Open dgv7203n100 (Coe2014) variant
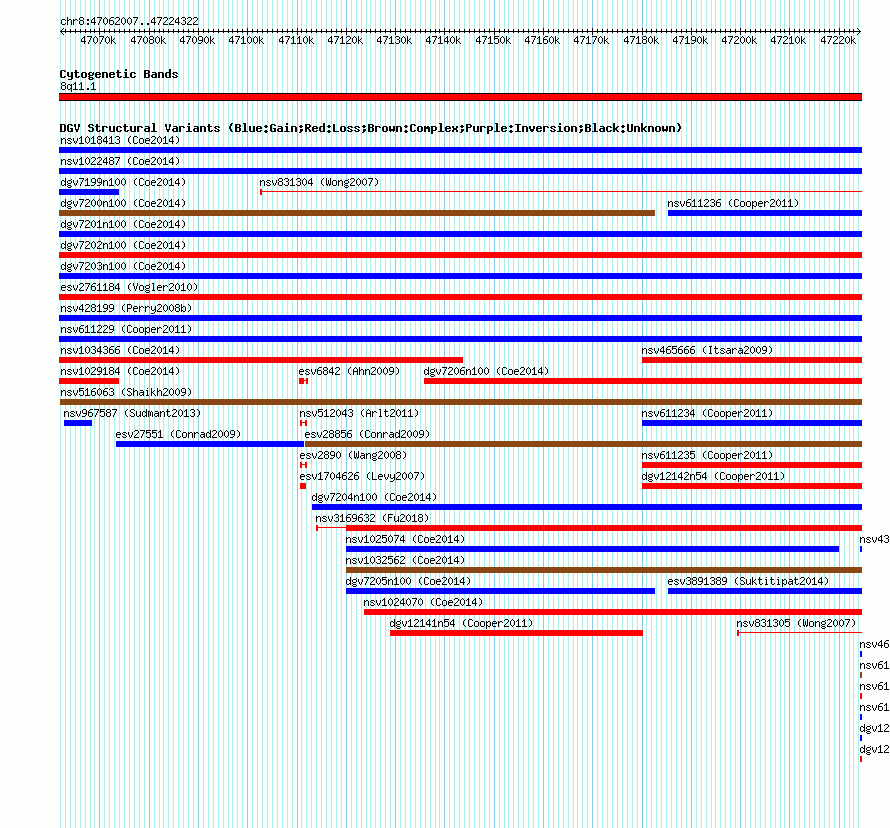Viewport: 890px width, 828px height. [123, 266]
